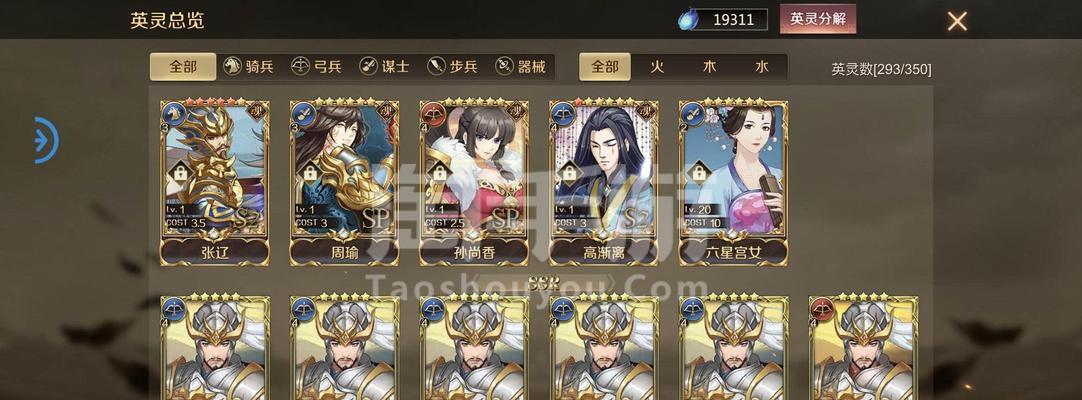Image resolution: width=1082 pixels, height=400 pixels.
Task: Select the 全部 element filter tab
Action: click(604, 67)
